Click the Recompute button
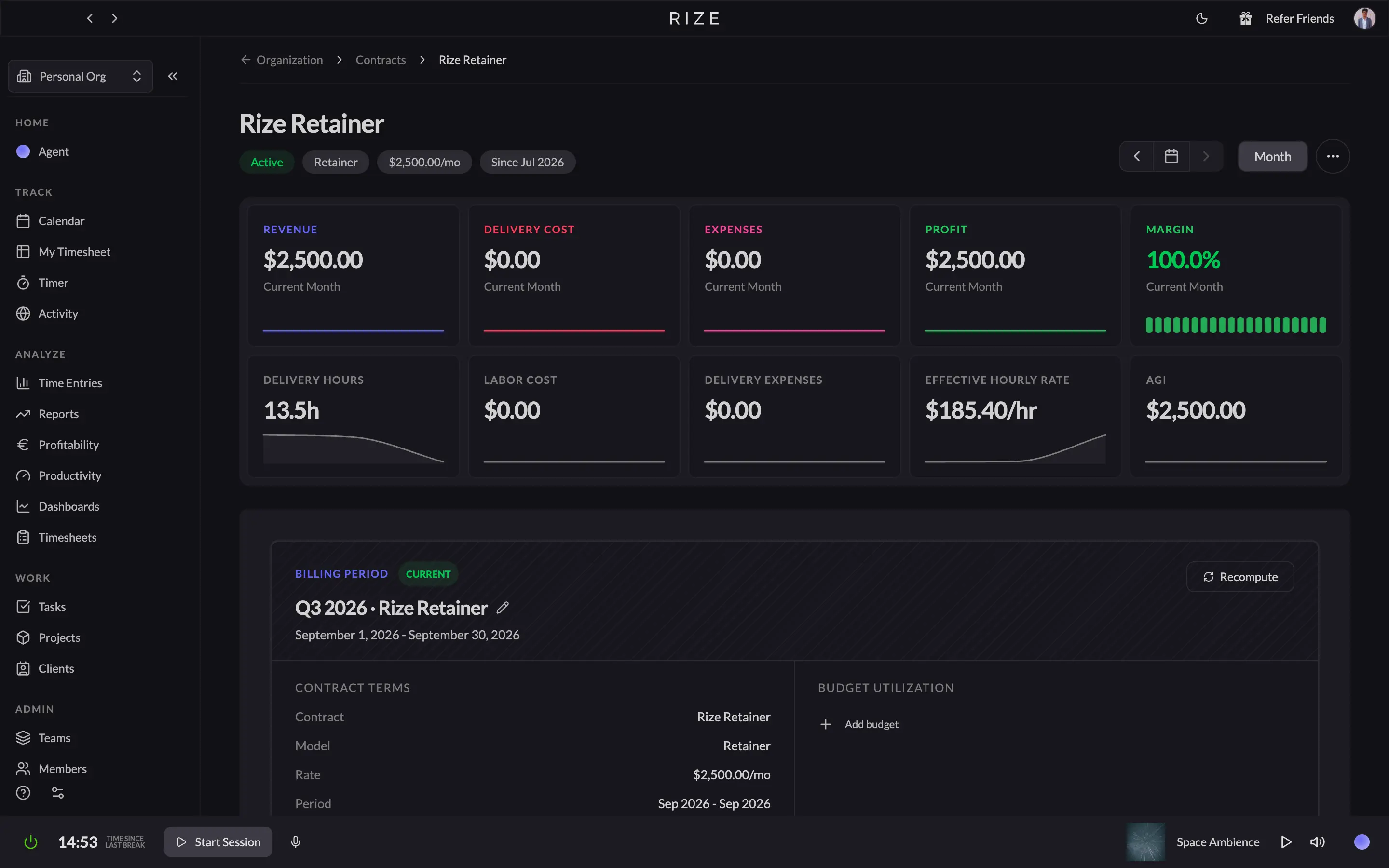 pos(1240,577)
